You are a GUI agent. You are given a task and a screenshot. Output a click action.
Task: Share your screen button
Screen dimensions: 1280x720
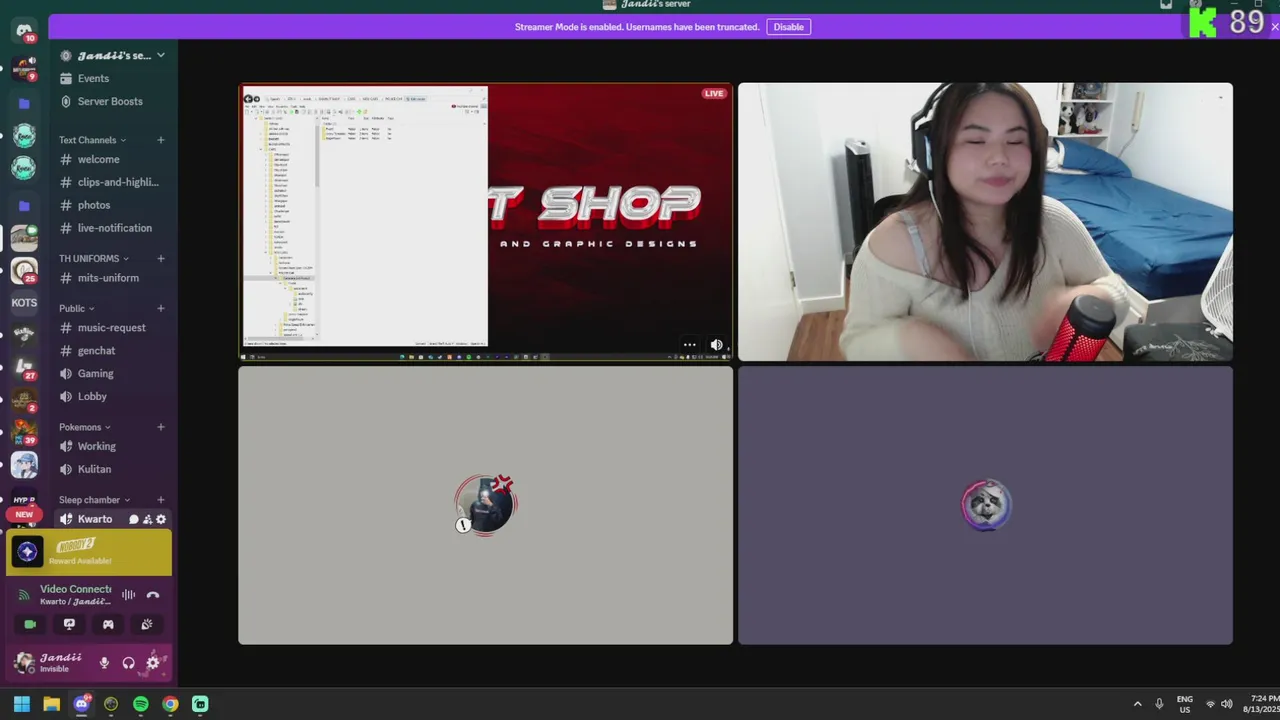[69, 624]
